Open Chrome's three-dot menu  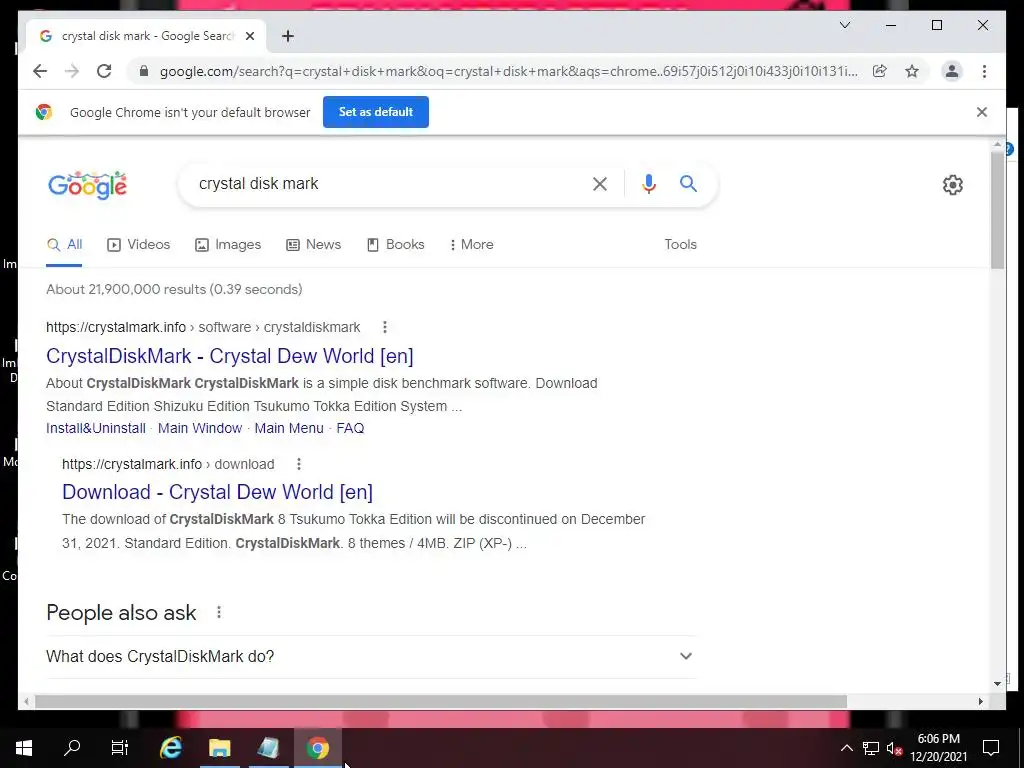click(x=984, y=71)
